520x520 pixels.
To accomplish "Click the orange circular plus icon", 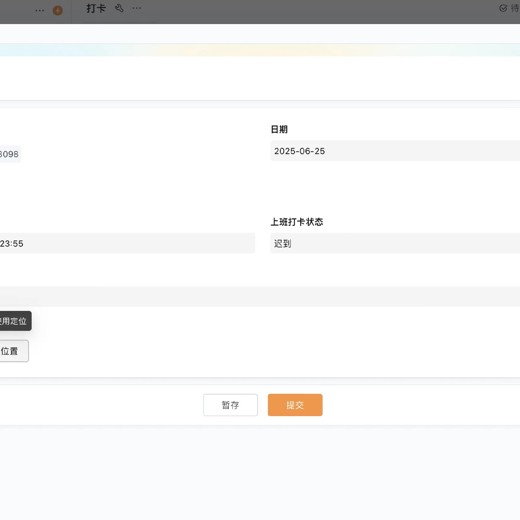I will click(x=58, y=10).
